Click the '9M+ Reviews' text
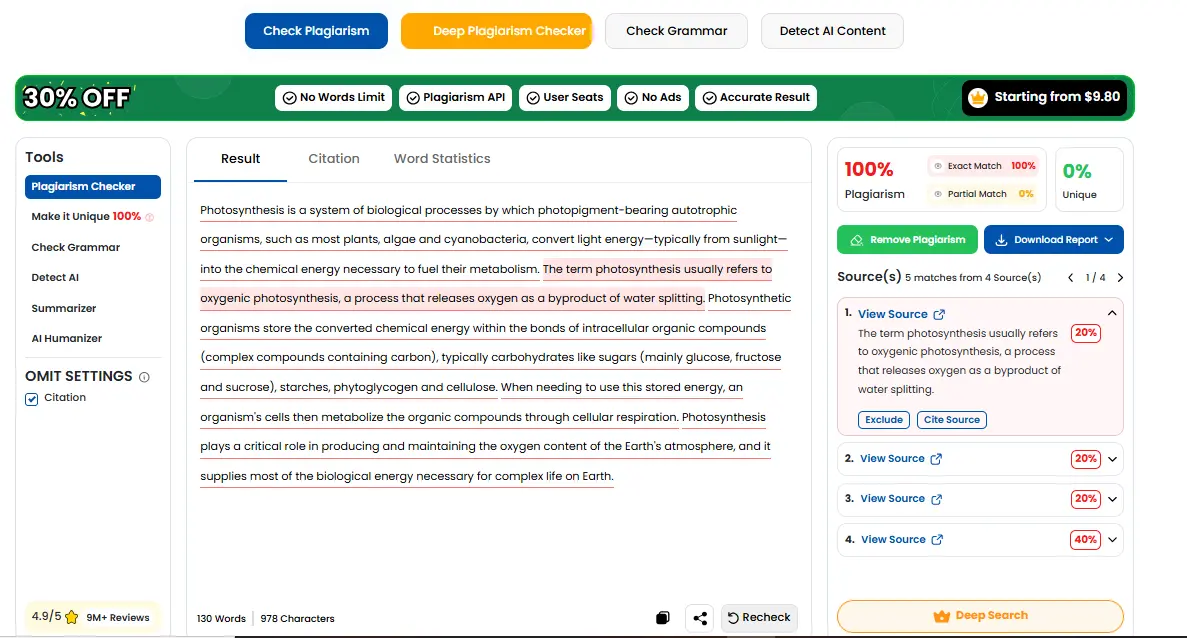Viewport: 1187px width, 638px height. [x=118, y=618]
